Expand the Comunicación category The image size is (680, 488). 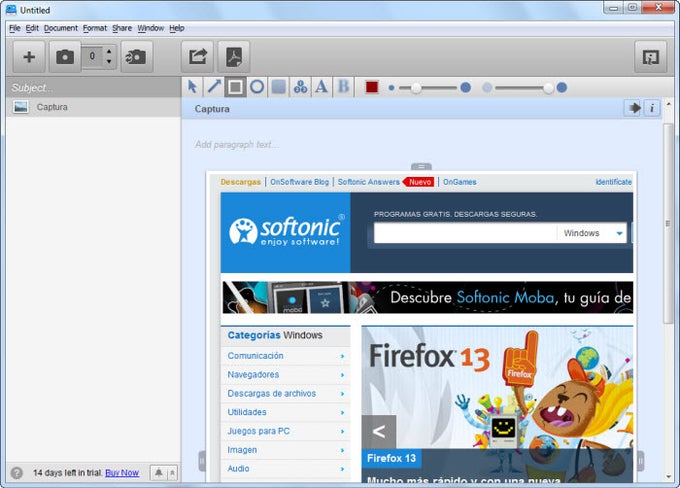pos(285,356)
